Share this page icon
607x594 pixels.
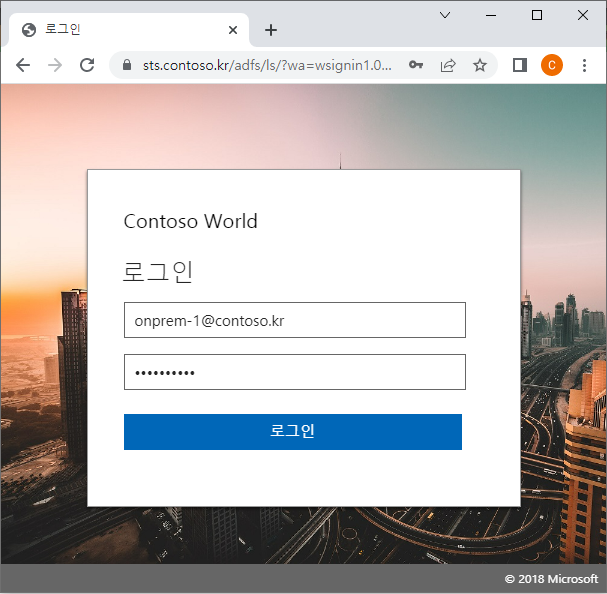[448, 65]
